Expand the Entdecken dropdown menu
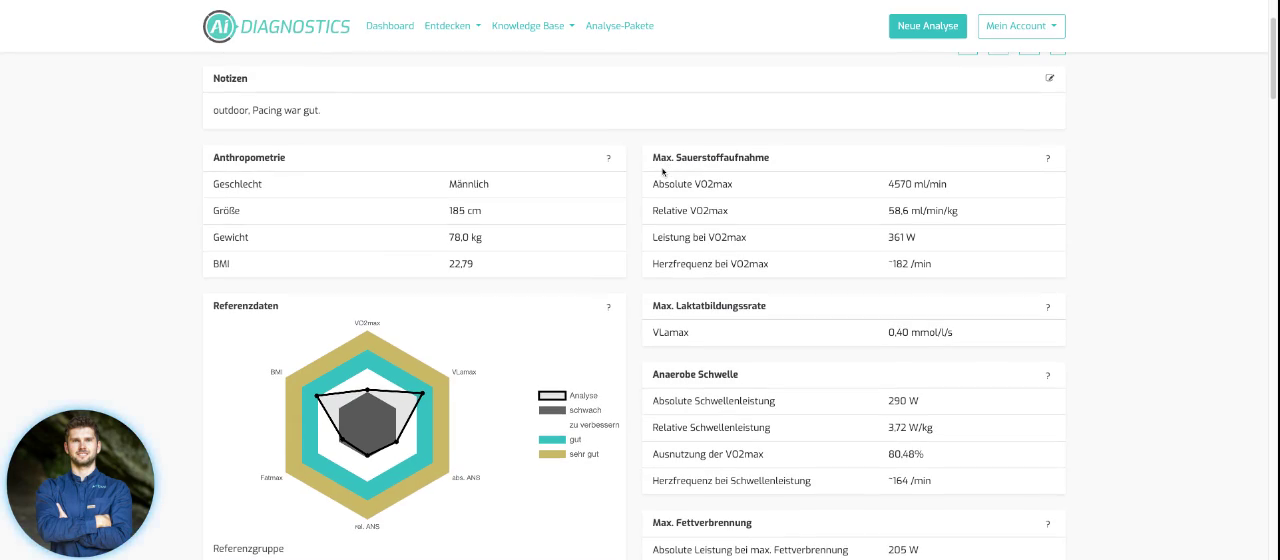 (452, 26)
